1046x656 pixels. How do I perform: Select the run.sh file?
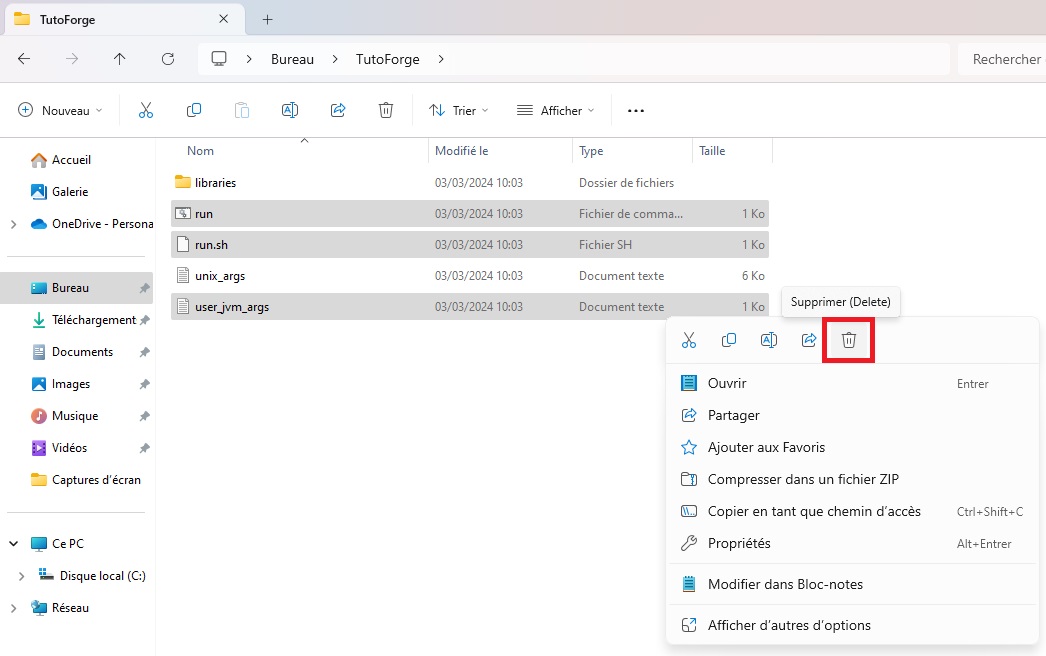(x=470, y=245)
